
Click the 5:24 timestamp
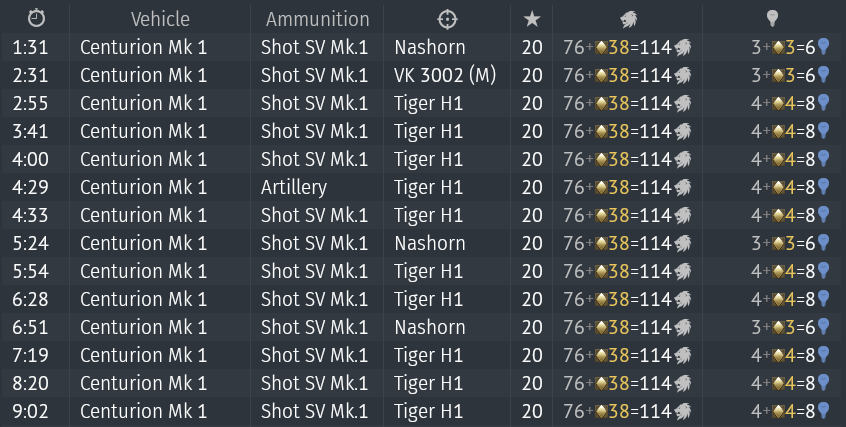[29, 243]
